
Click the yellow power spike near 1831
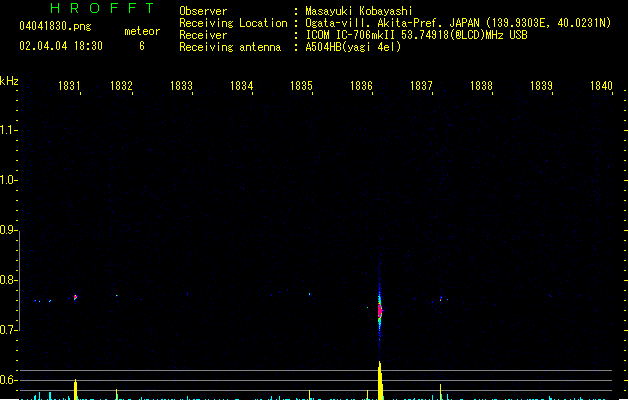click(x=75, y=389)
